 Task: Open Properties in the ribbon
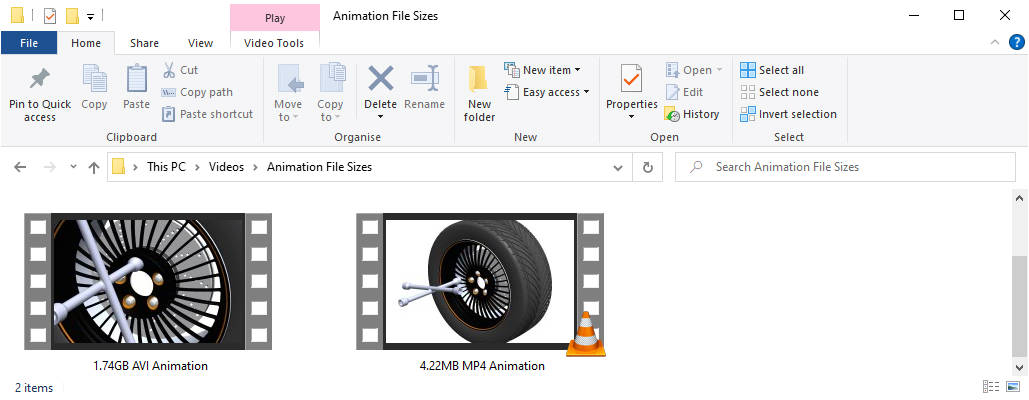pos(631,80)
